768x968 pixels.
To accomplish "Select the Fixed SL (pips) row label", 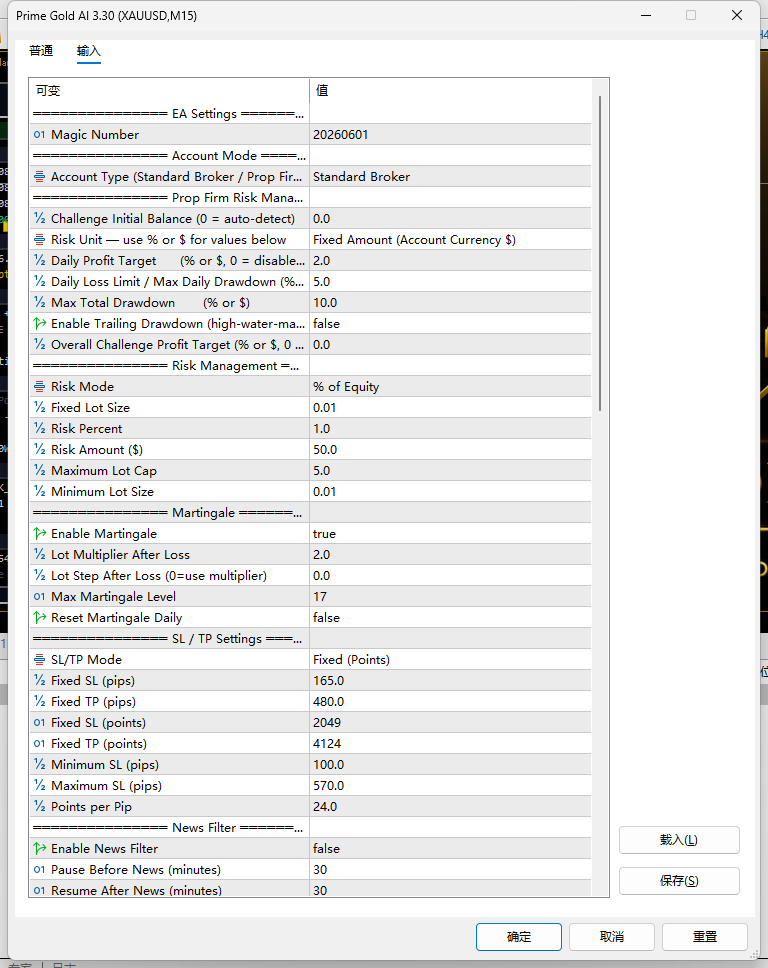I will pyautogui.click(x=93, y=680).
